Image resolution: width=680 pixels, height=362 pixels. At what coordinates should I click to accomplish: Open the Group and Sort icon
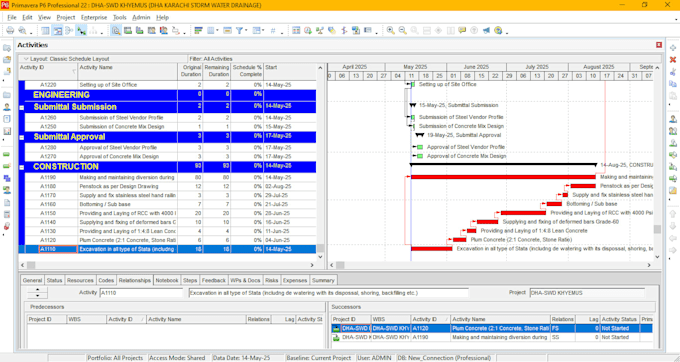coord(256,30)
